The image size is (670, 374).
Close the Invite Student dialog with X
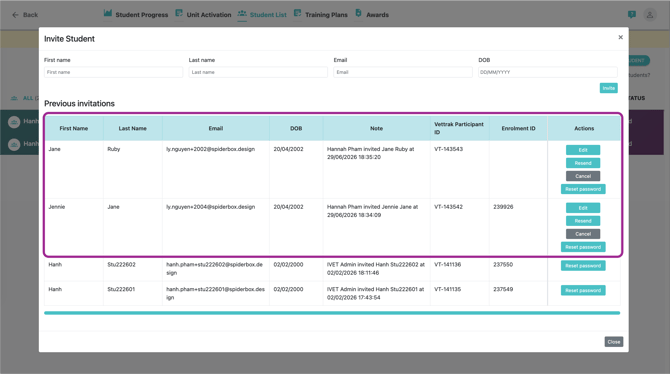(620, 37)
